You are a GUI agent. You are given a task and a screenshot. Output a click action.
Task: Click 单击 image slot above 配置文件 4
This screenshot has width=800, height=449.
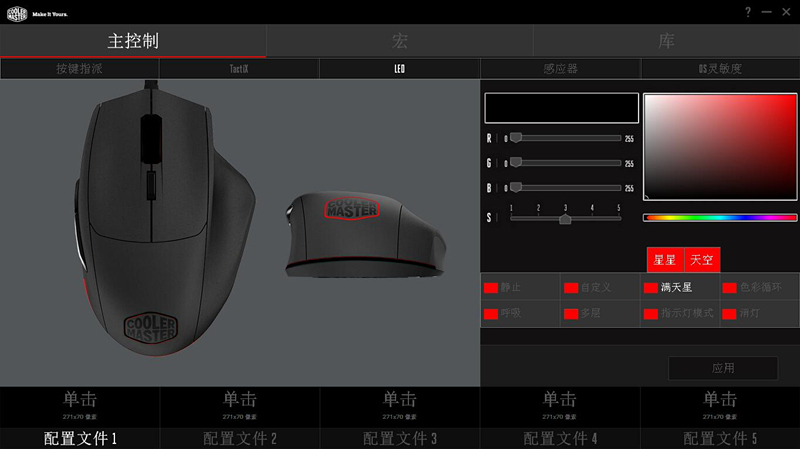[560, 407]
